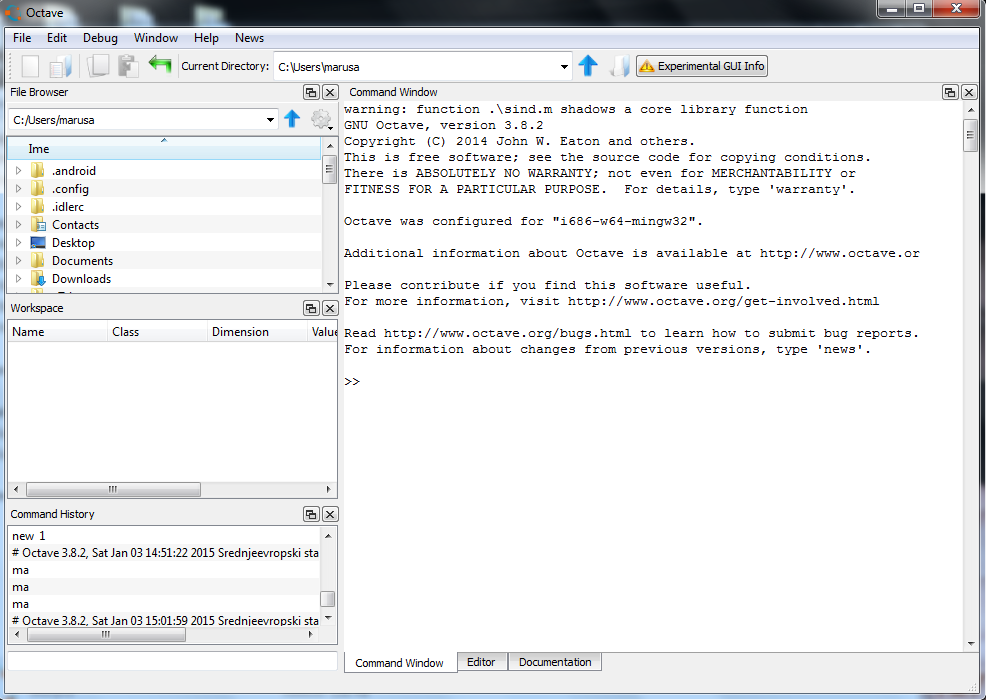
Task: Switch to the Editor tab
Action: (x=481, y=662)
